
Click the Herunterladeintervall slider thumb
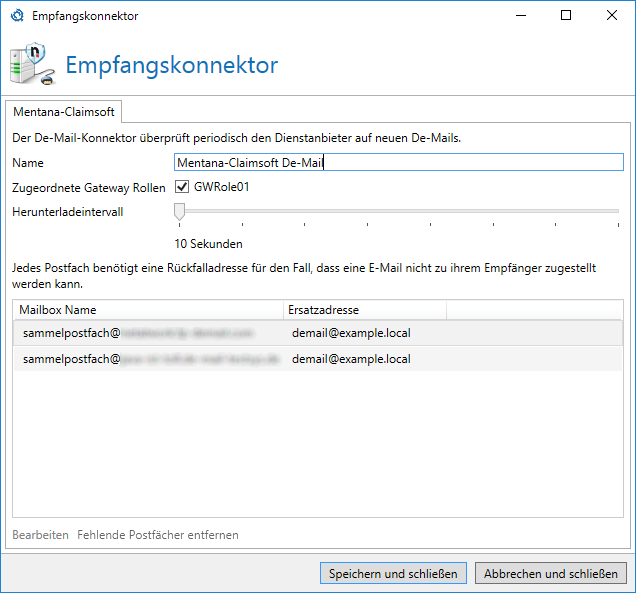[x=179, y=212]
